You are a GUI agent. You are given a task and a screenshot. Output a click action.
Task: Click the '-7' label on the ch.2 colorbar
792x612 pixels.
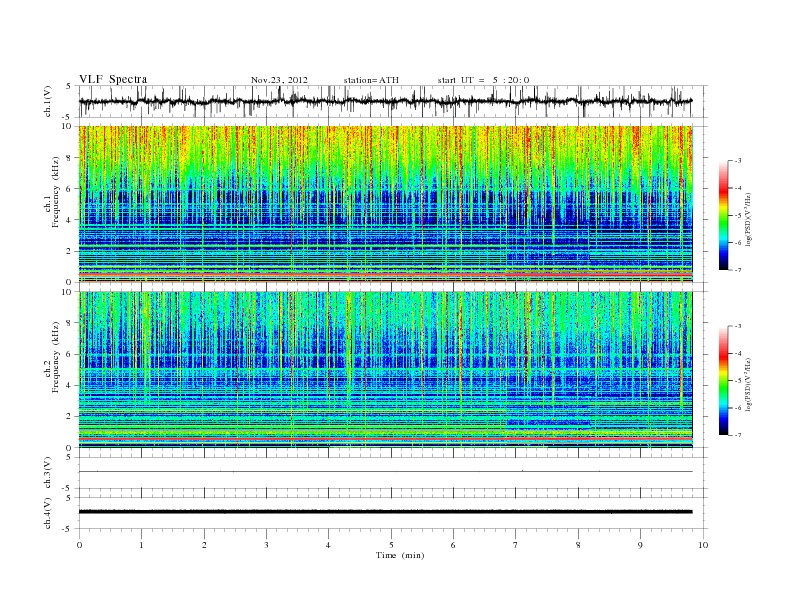pos(738,435)
